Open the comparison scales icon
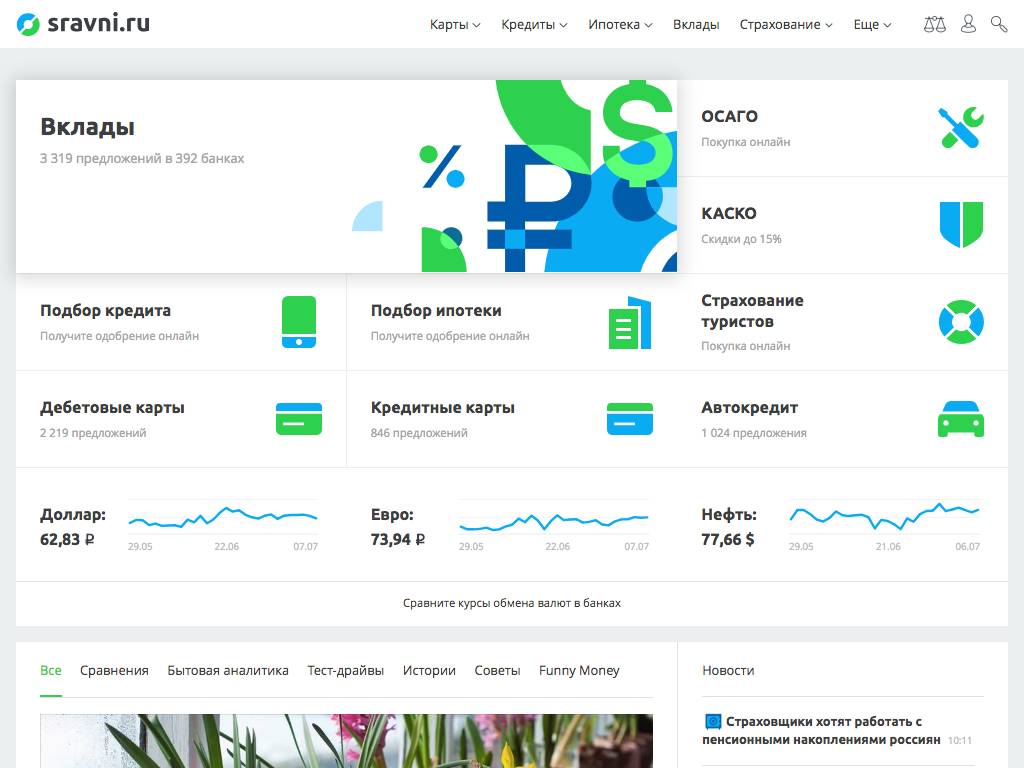The image size is (1024, 768). pos(934,24)
